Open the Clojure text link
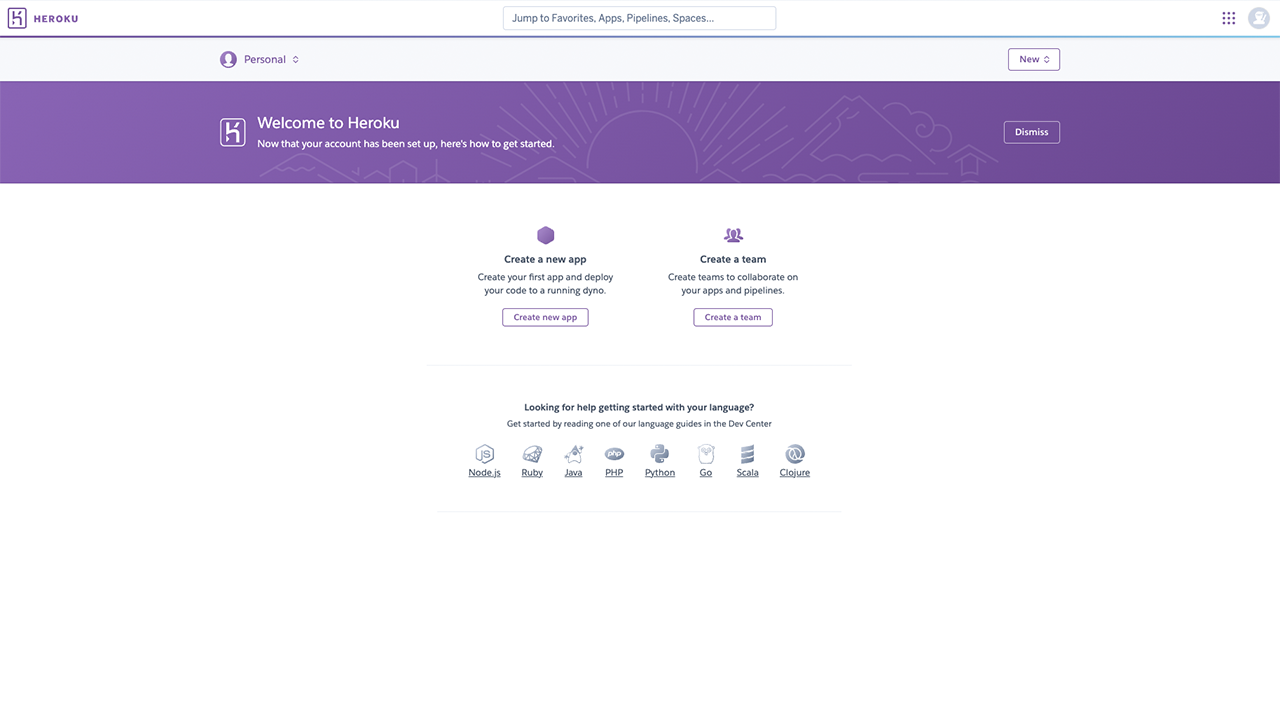This screenshot has height=720, width=1280. [x=795, y=473]
